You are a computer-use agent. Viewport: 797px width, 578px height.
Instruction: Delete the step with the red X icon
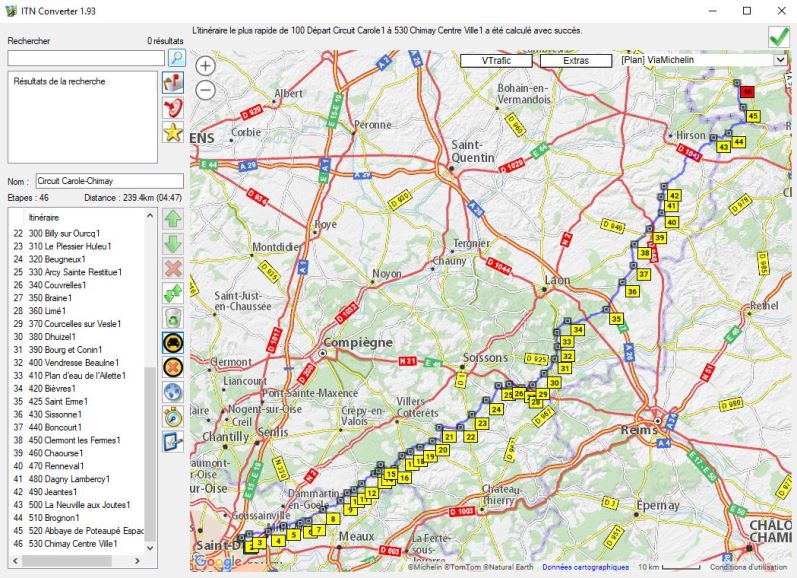tap(173, 268)
